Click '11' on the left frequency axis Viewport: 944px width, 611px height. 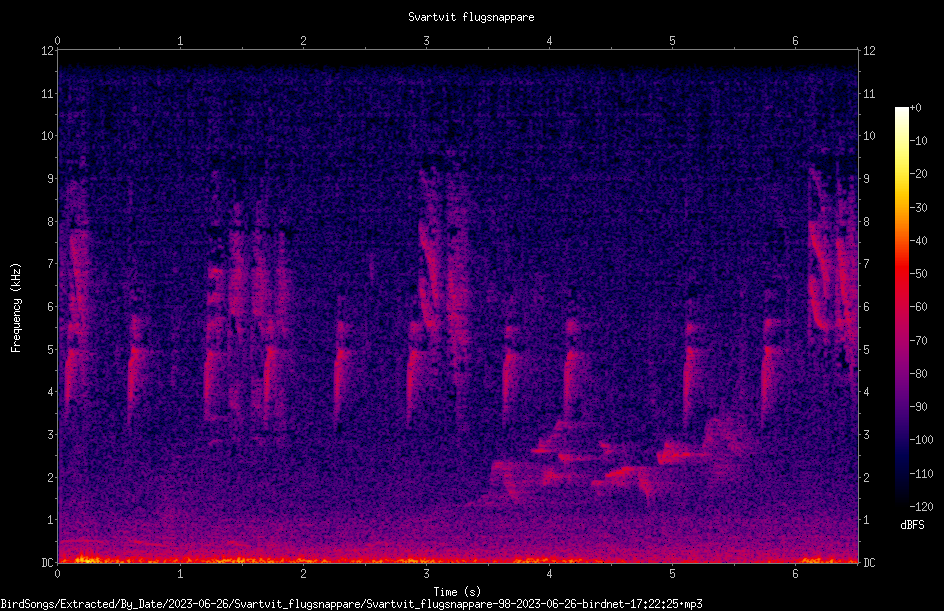48,93
